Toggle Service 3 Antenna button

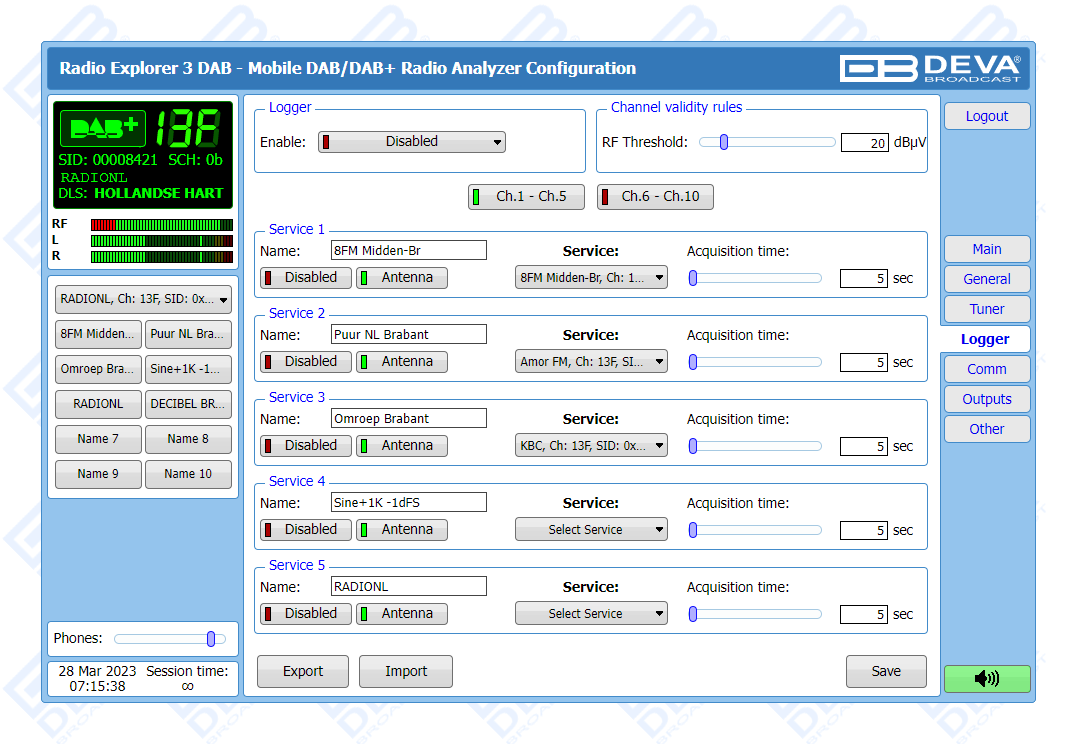click(403, 446)
